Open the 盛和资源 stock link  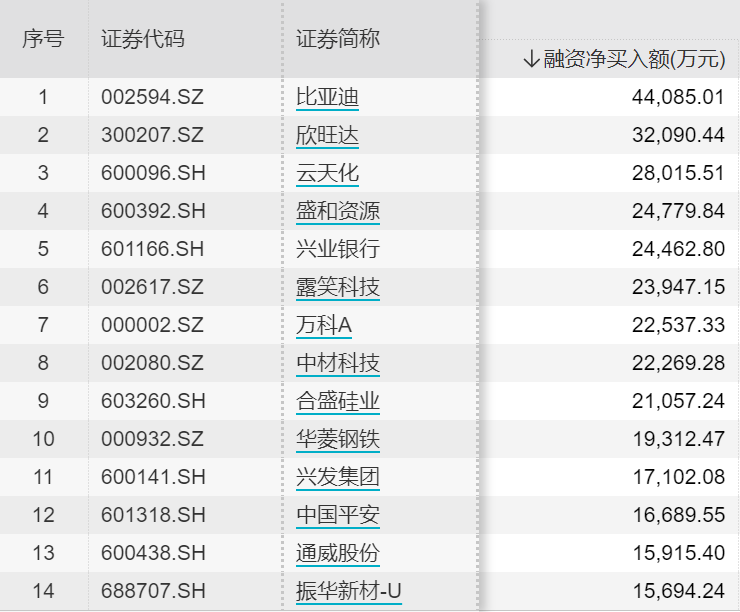(338, 211)
